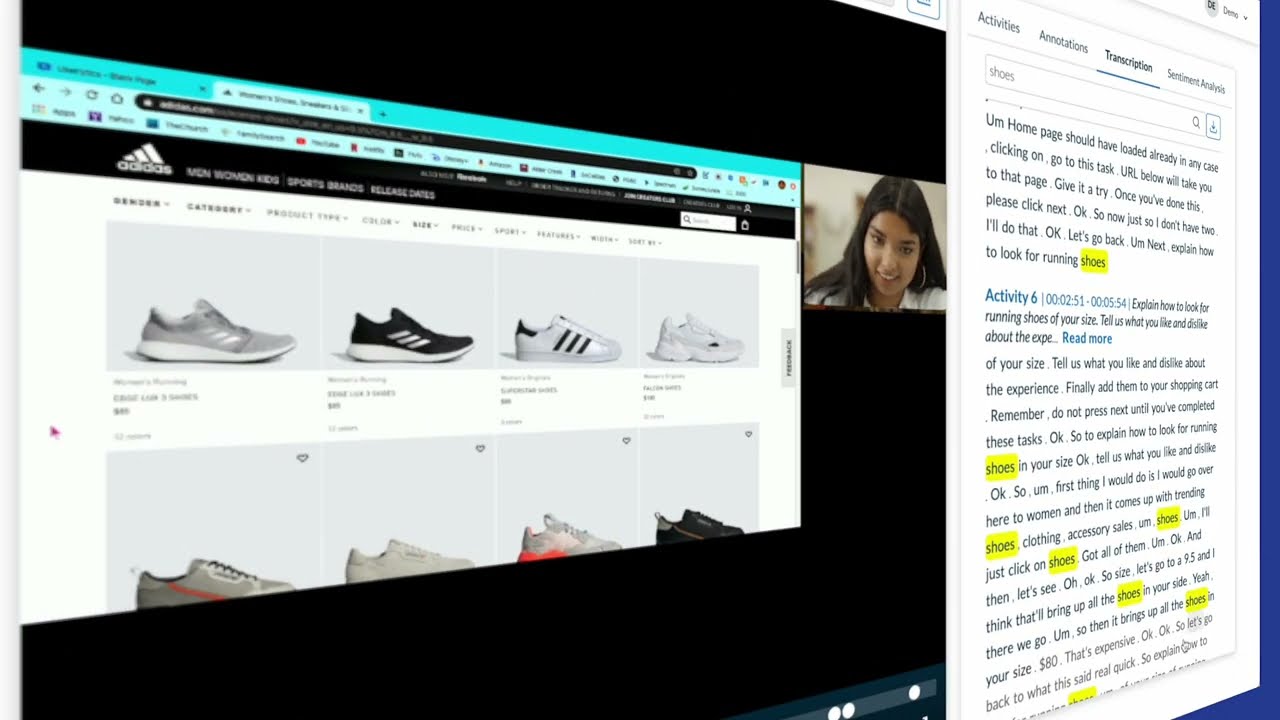Click the adidas login profile icon
Screen dimensions: 1280x720
[x=747, y=208]
